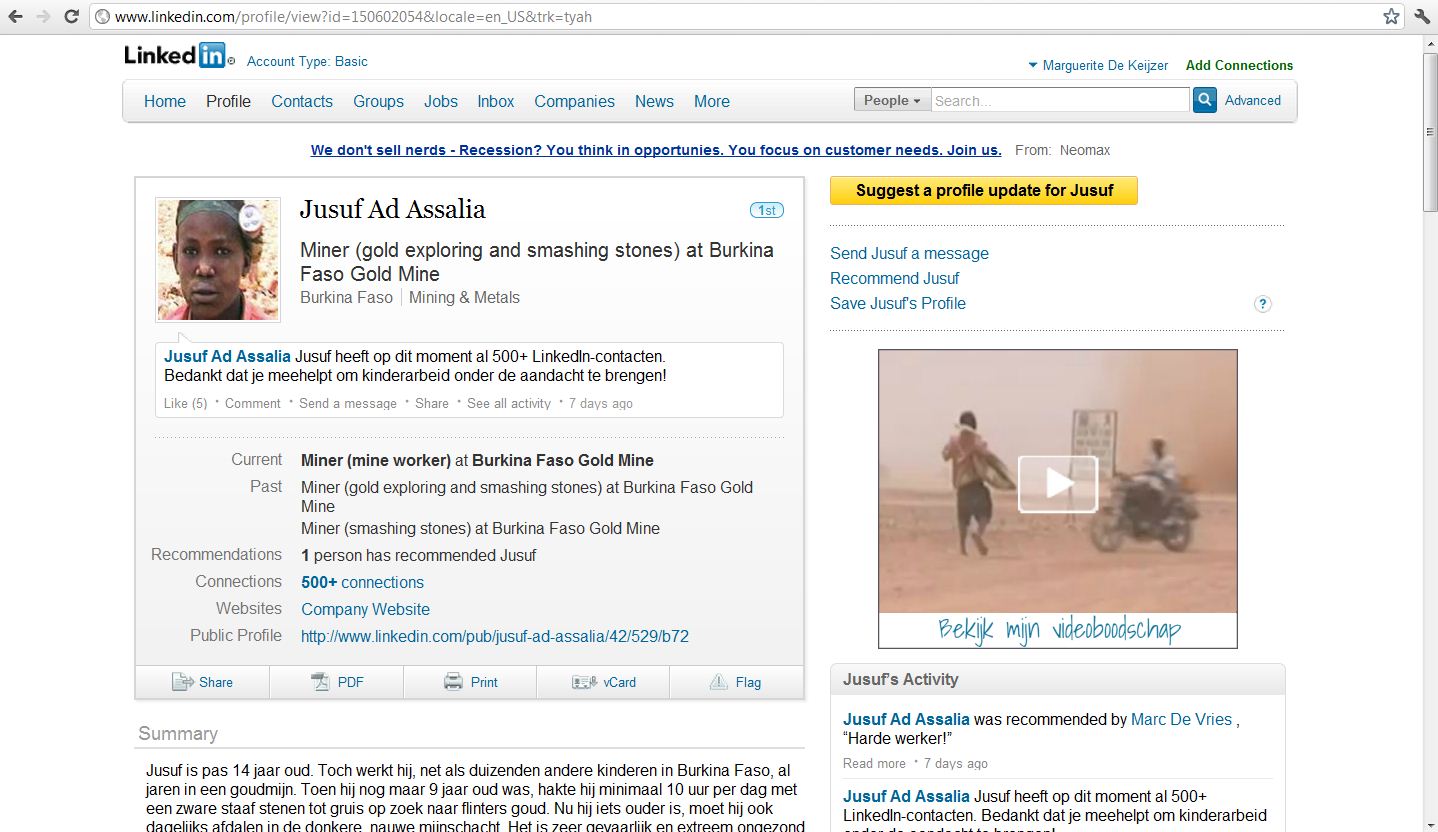Open the More menu
Image resolution: width=1438 pixels, height=832 pixels.
pyautogui.click(x=712, y=101)
